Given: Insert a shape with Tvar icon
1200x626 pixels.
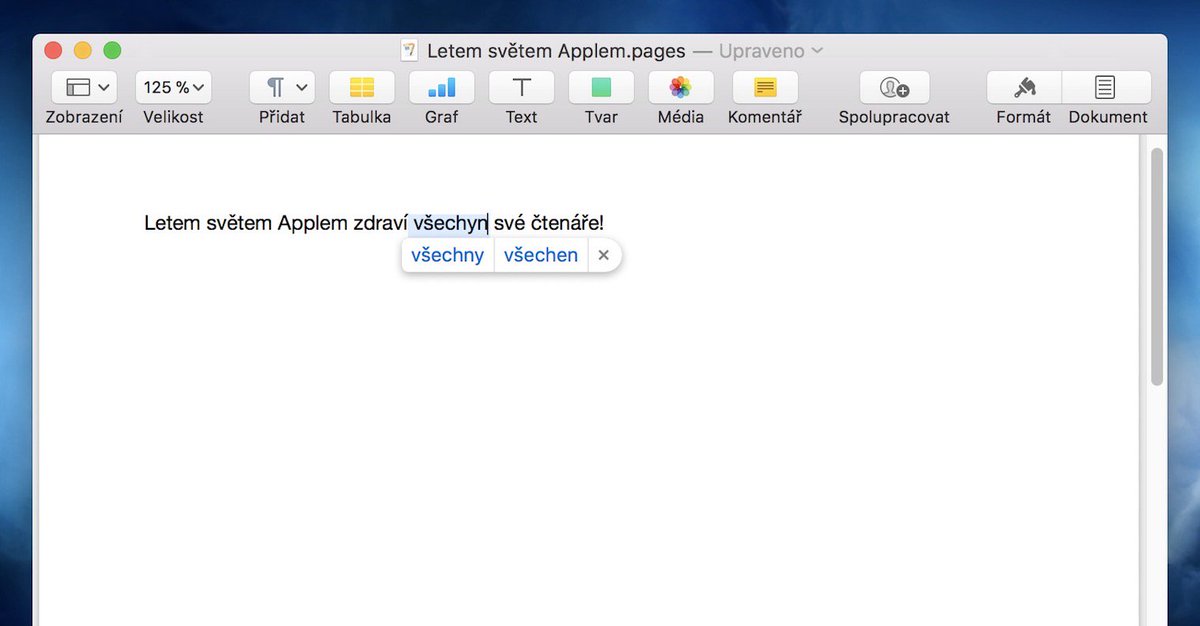Looking at the screenshot, I should (601, 88).
